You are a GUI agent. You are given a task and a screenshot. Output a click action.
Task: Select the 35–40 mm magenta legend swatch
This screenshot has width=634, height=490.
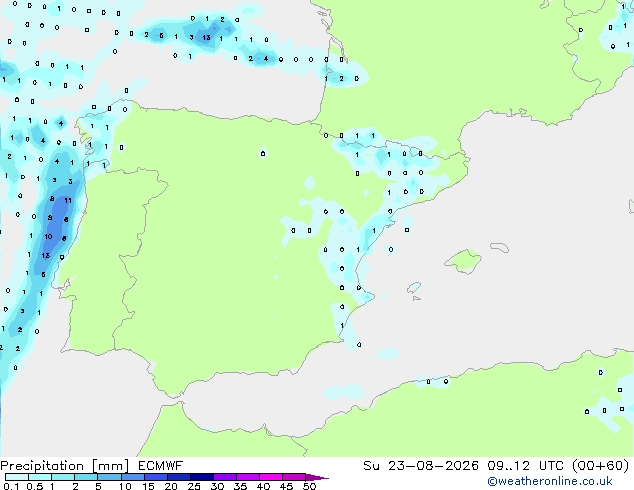coord(248,477)
